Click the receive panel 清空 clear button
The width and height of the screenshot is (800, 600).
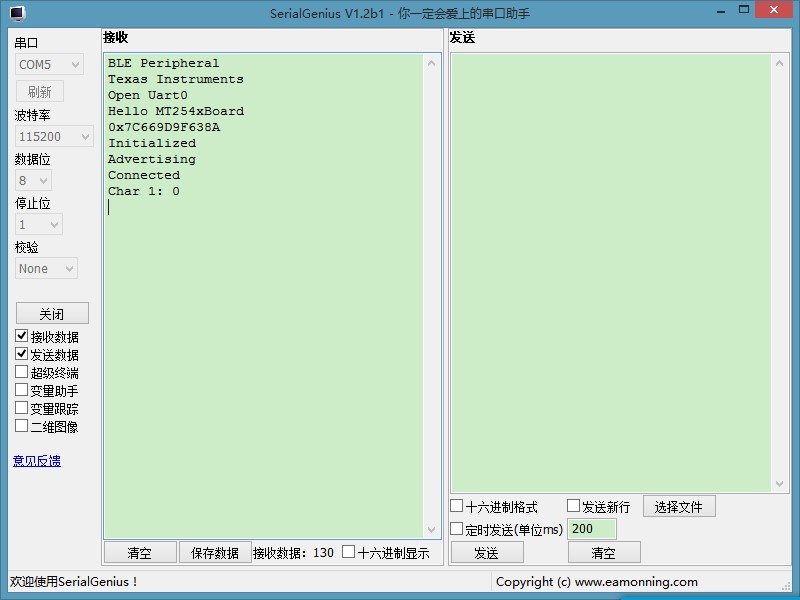click(x=140, y=553)
